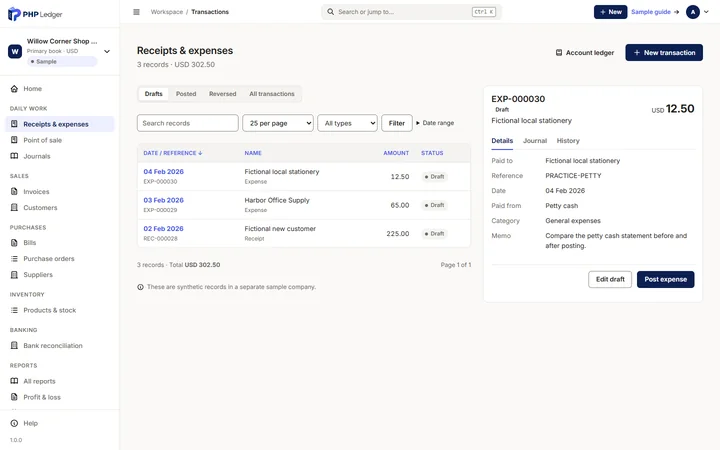Click the Suppliers icon in sidebar
Viewport: 720px width, 450px height.
(14, 275)
